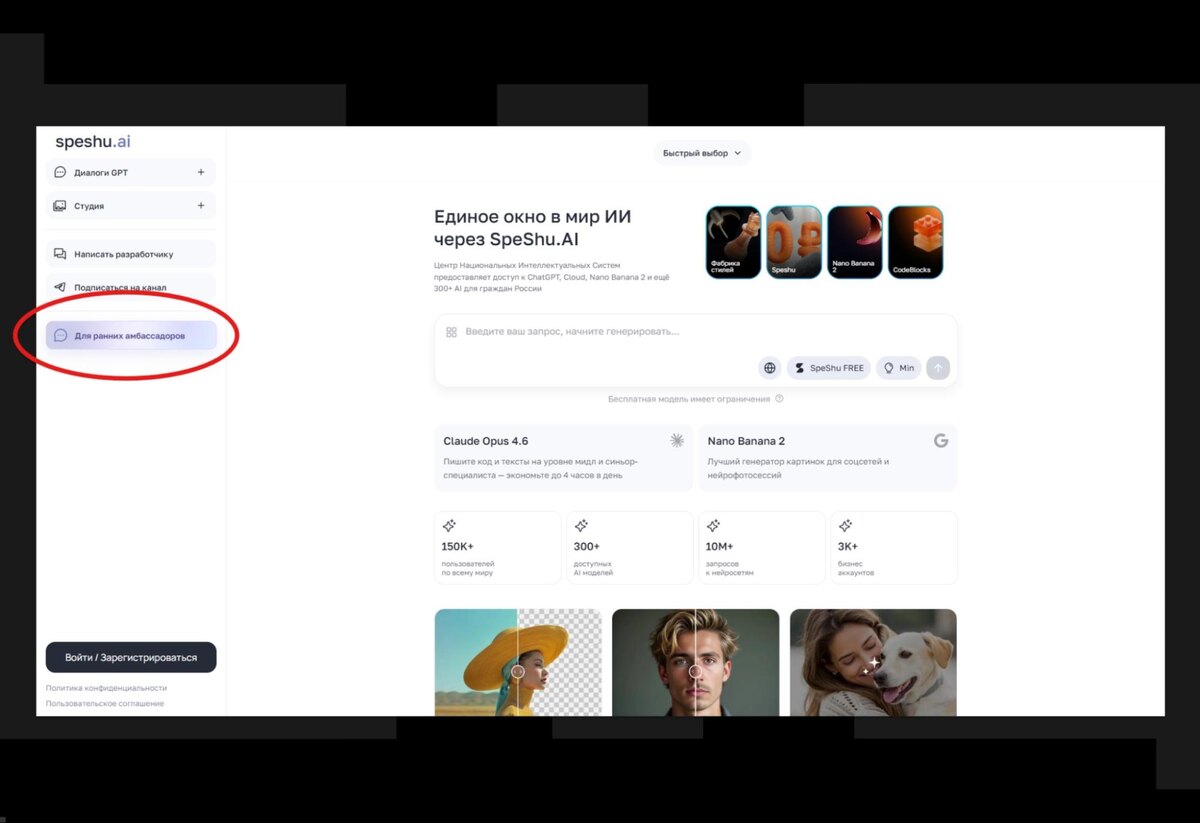Click the text Бесплатная модель имеет ограничения
Image resolution: width=1200 pixels, height=823 pixels.
pyautogui.click(x=689, y=399)
